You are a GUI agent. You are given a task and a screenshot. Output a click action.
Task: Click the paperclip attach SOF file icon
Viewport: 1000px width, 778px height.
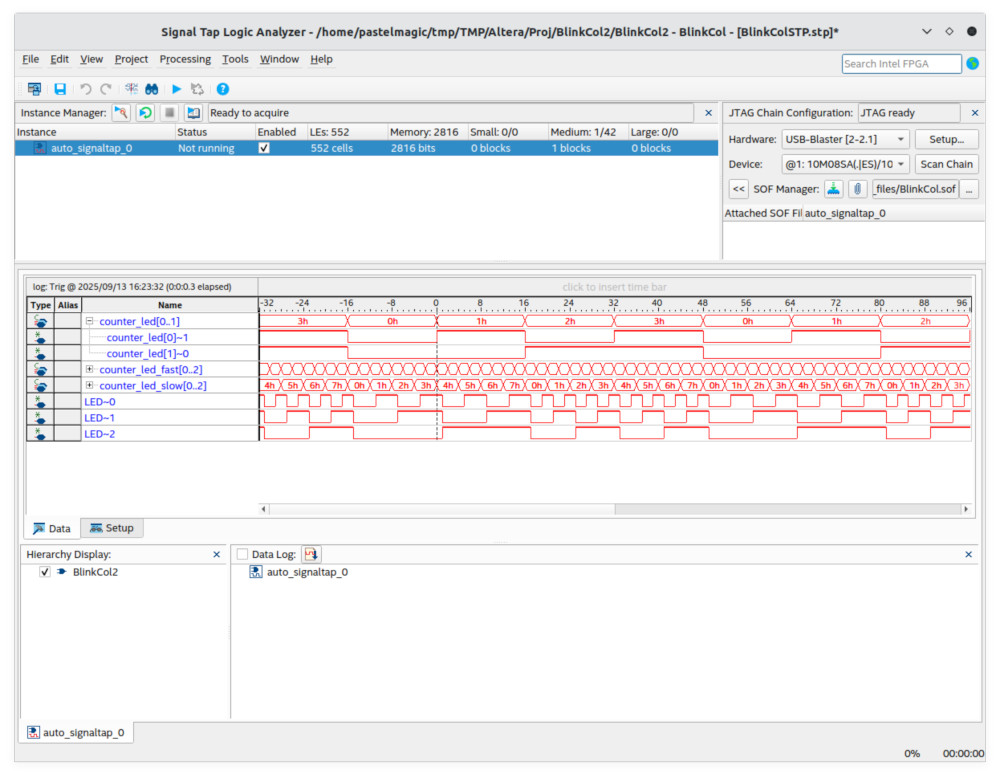coord(857,189)
